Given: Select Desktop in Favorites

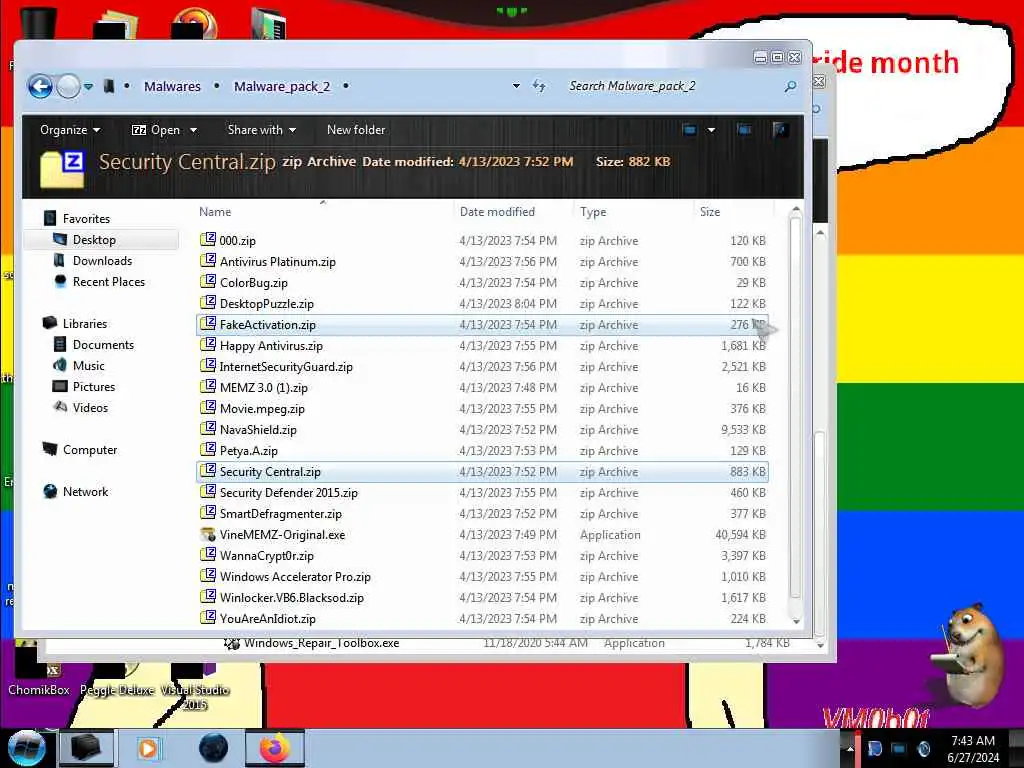Looking at the screenshot, I should tap(94, 240).
